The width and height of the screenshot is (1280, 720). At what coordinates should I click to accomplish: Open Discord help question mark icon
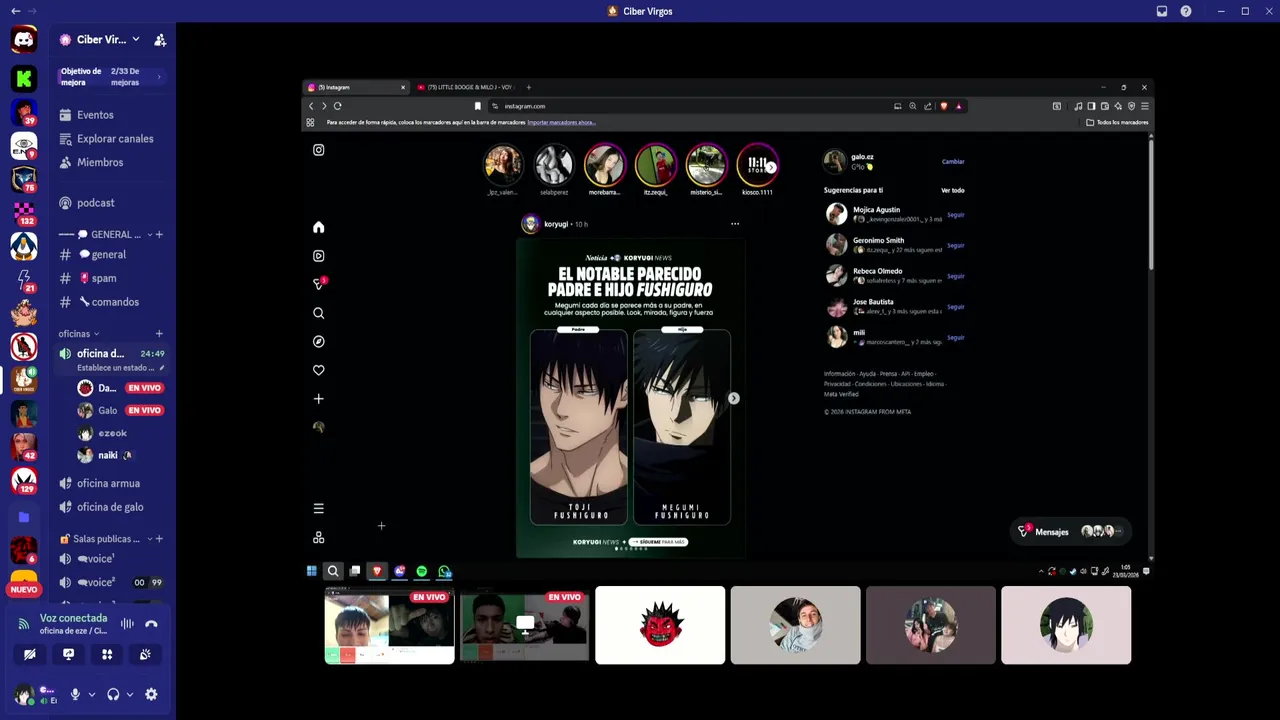tap(1186, 11)
